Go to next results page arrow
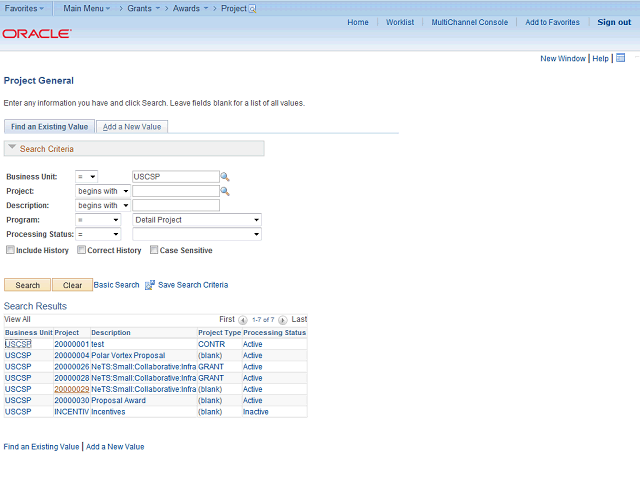This screenshot has width=640, height=480. click(282, 320)
